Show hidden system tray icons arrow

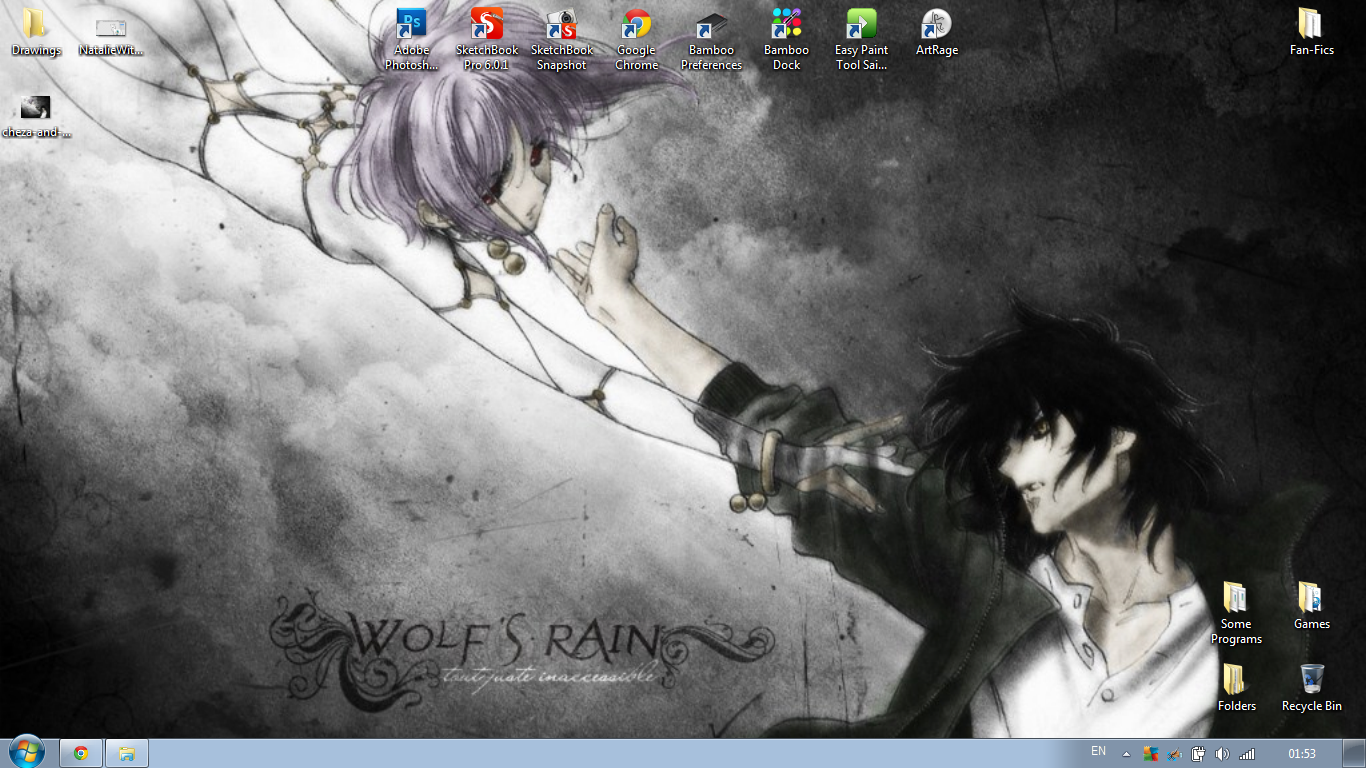click(1127, 754)
